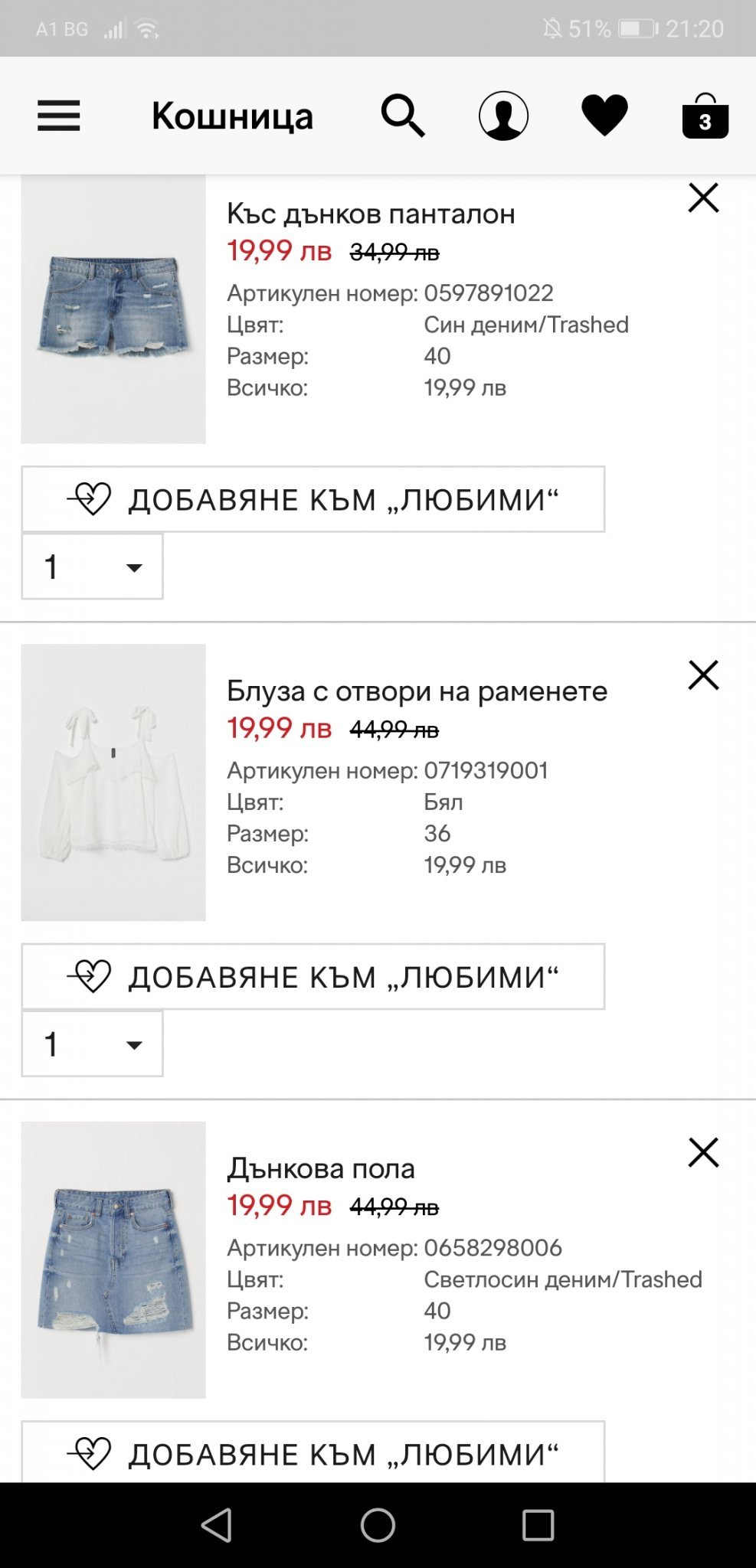Open quantity dropdown for denim shorts
This screenshot has height=1568, width=756.
[x=92, y=567]
